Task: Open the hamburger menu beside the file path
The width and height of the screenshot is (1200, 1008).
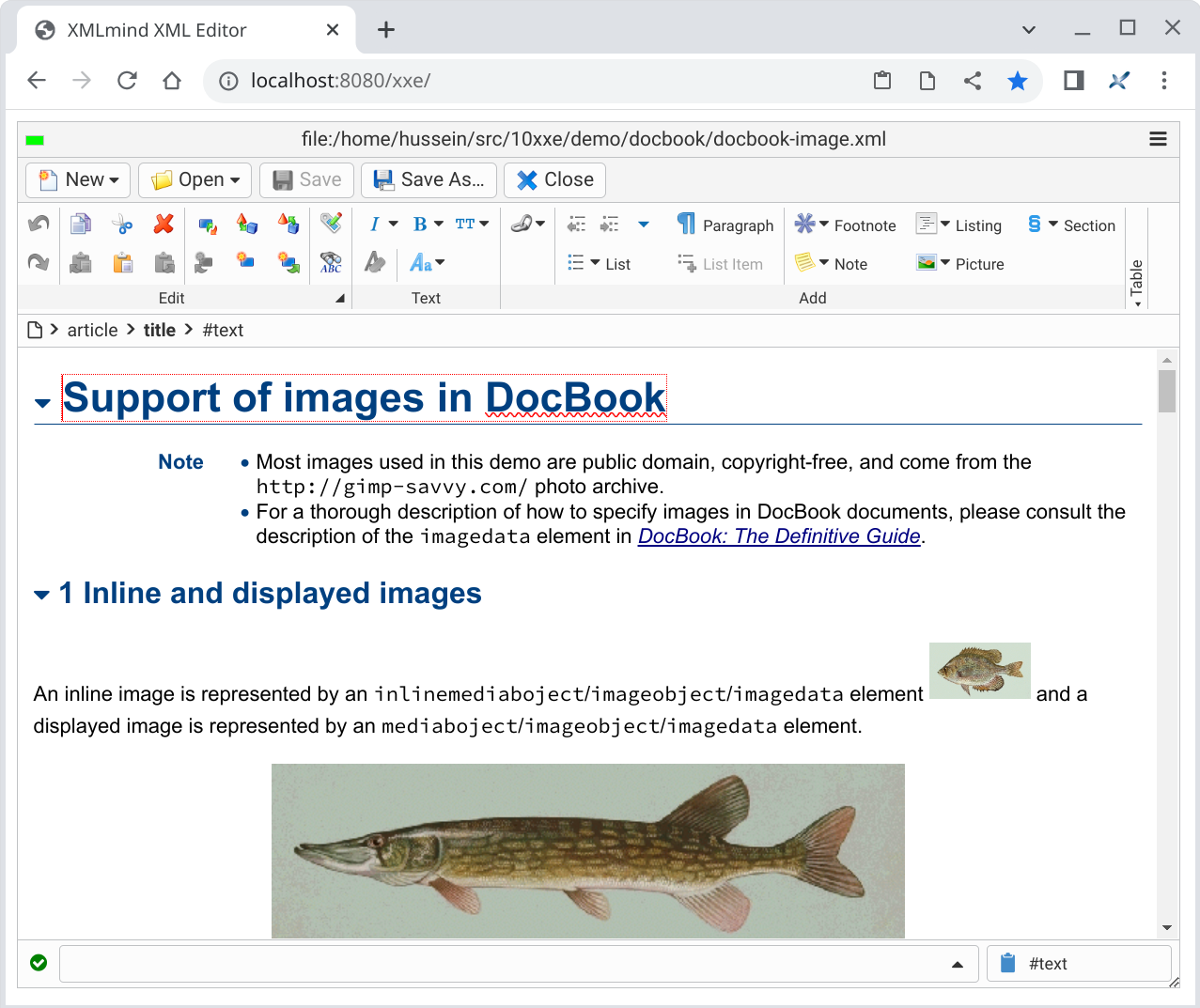Action: tap(1158, 139)
